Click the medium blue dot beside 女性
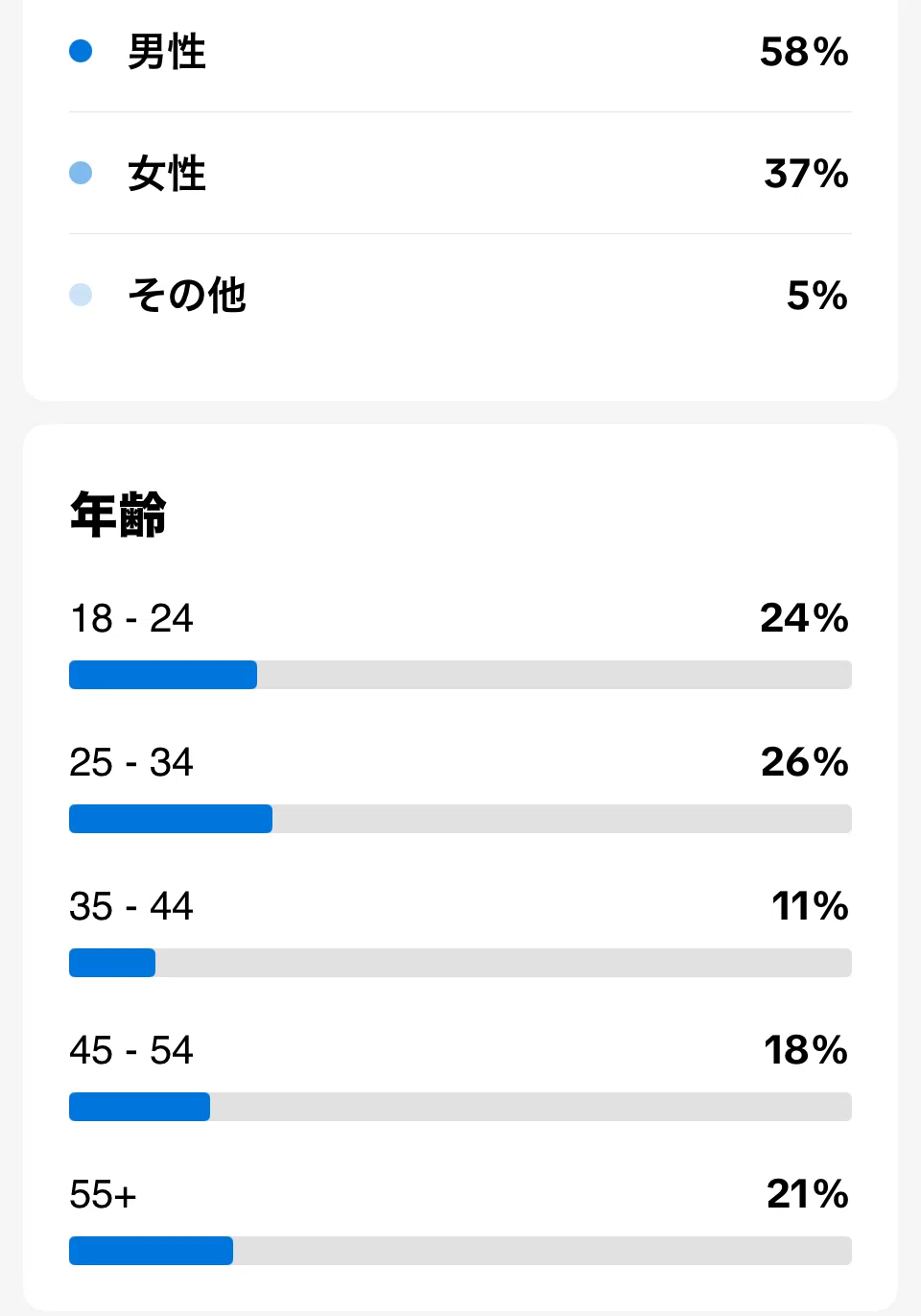 point(81,173)
